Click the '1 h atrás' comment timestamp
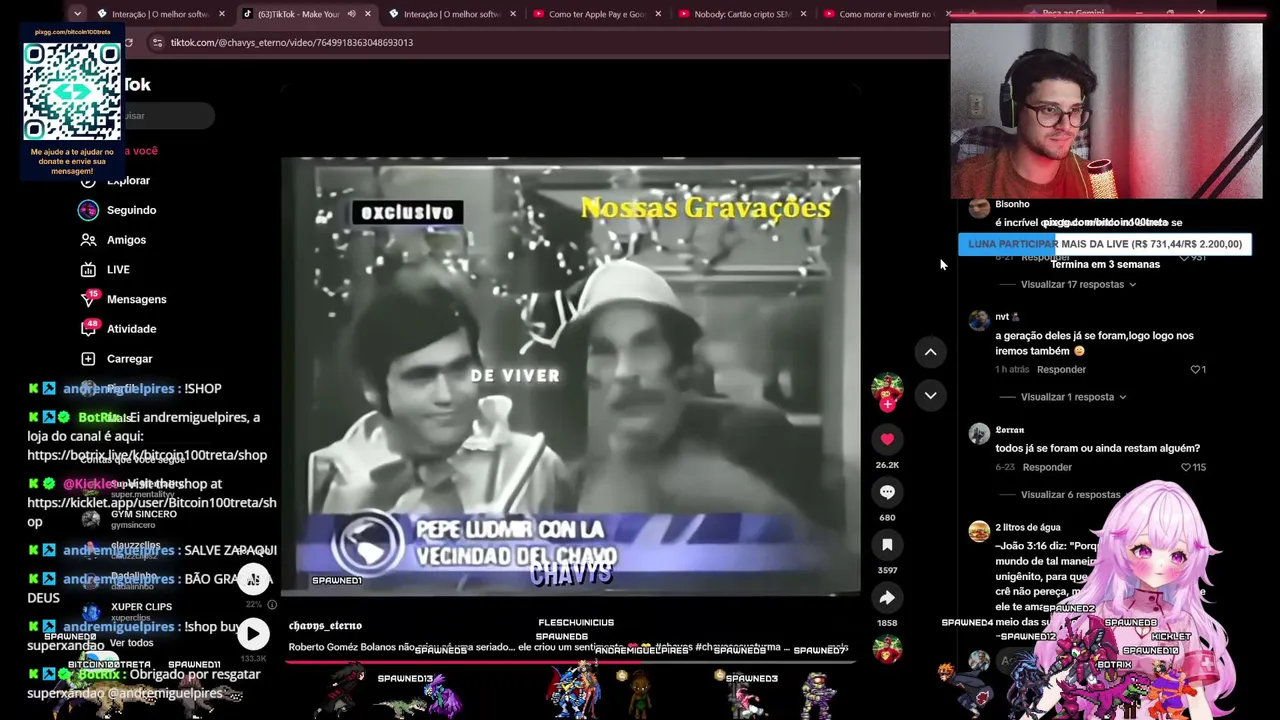Viewport: 1280px width, 720px height. (x=1012, y=370)
